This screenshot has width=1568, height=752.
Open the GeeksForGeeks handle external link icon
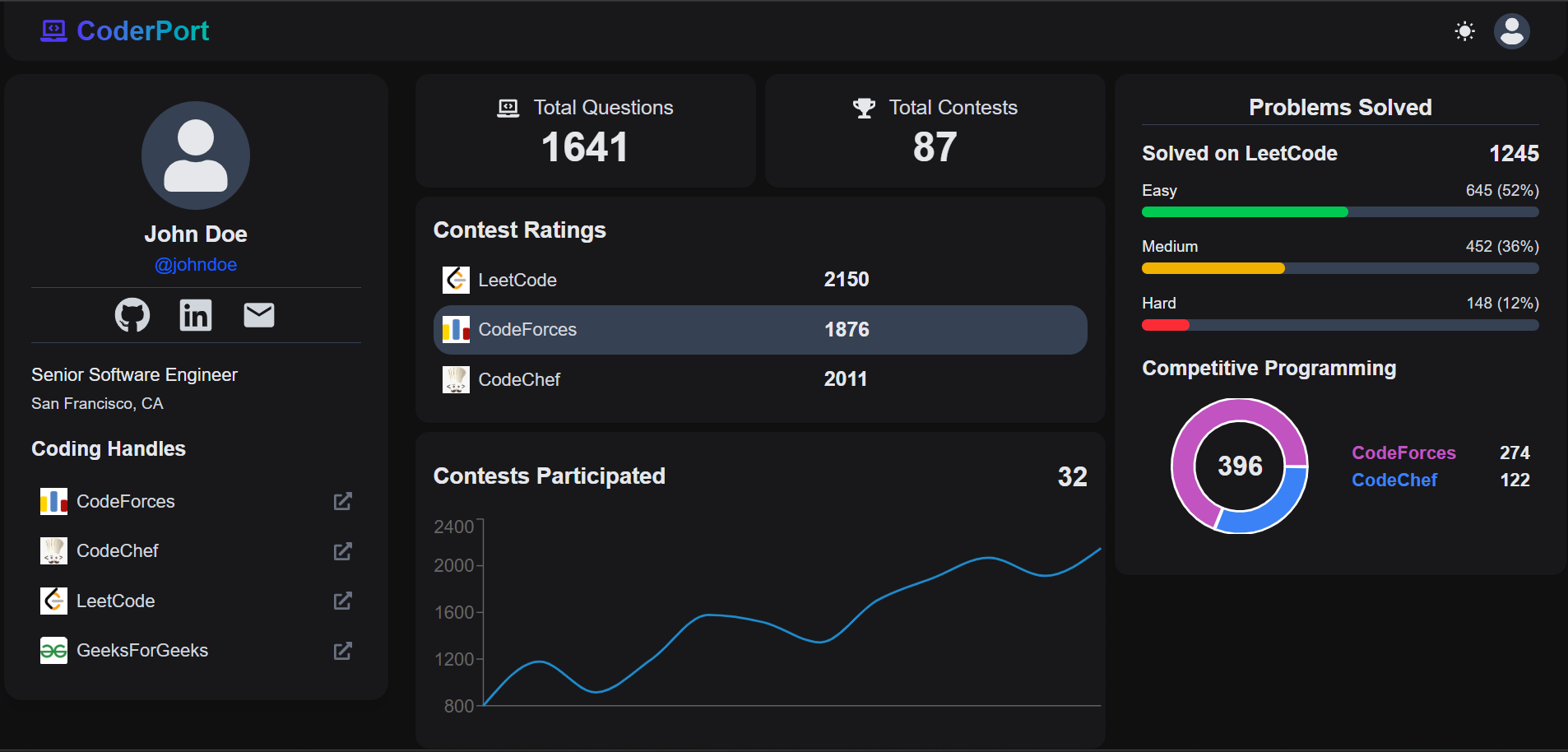coord(342,651)
